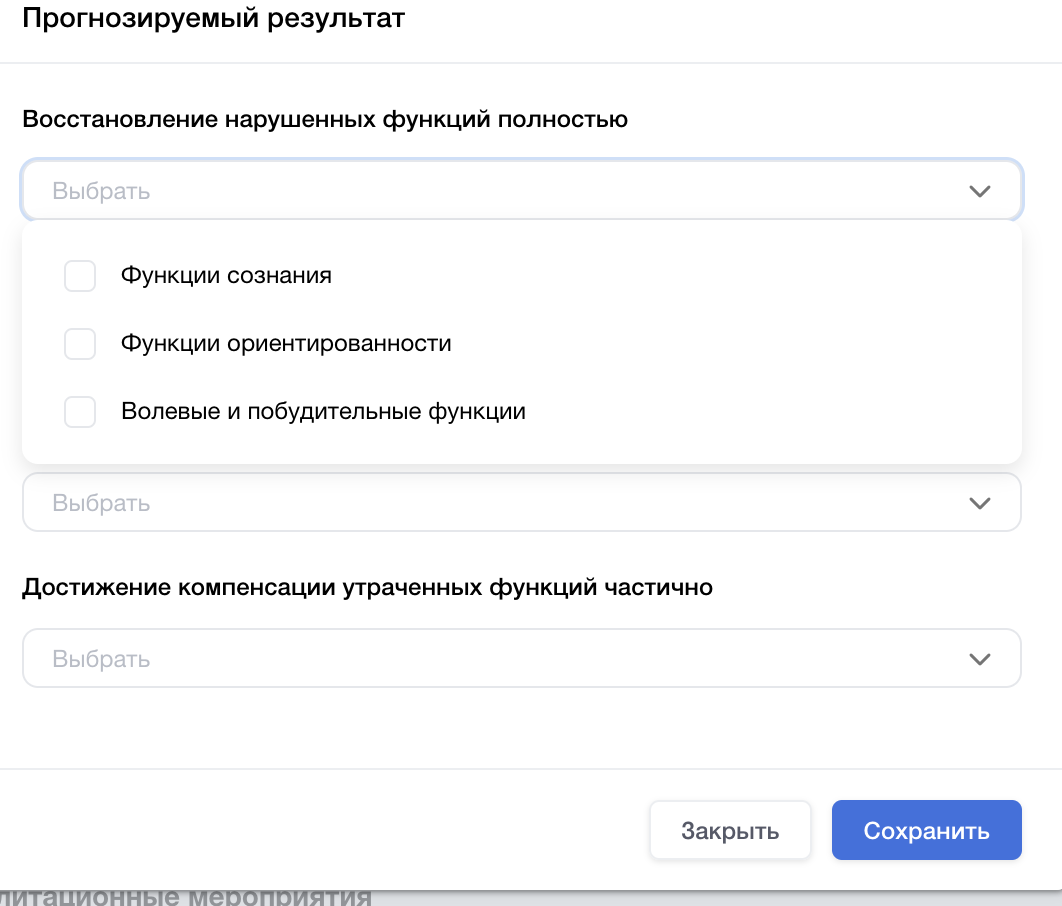This screenshot has width=1062, height=906.
Task: Expand the Достижение компенсации утраченных функций частично dropdown
Action: 500,659
